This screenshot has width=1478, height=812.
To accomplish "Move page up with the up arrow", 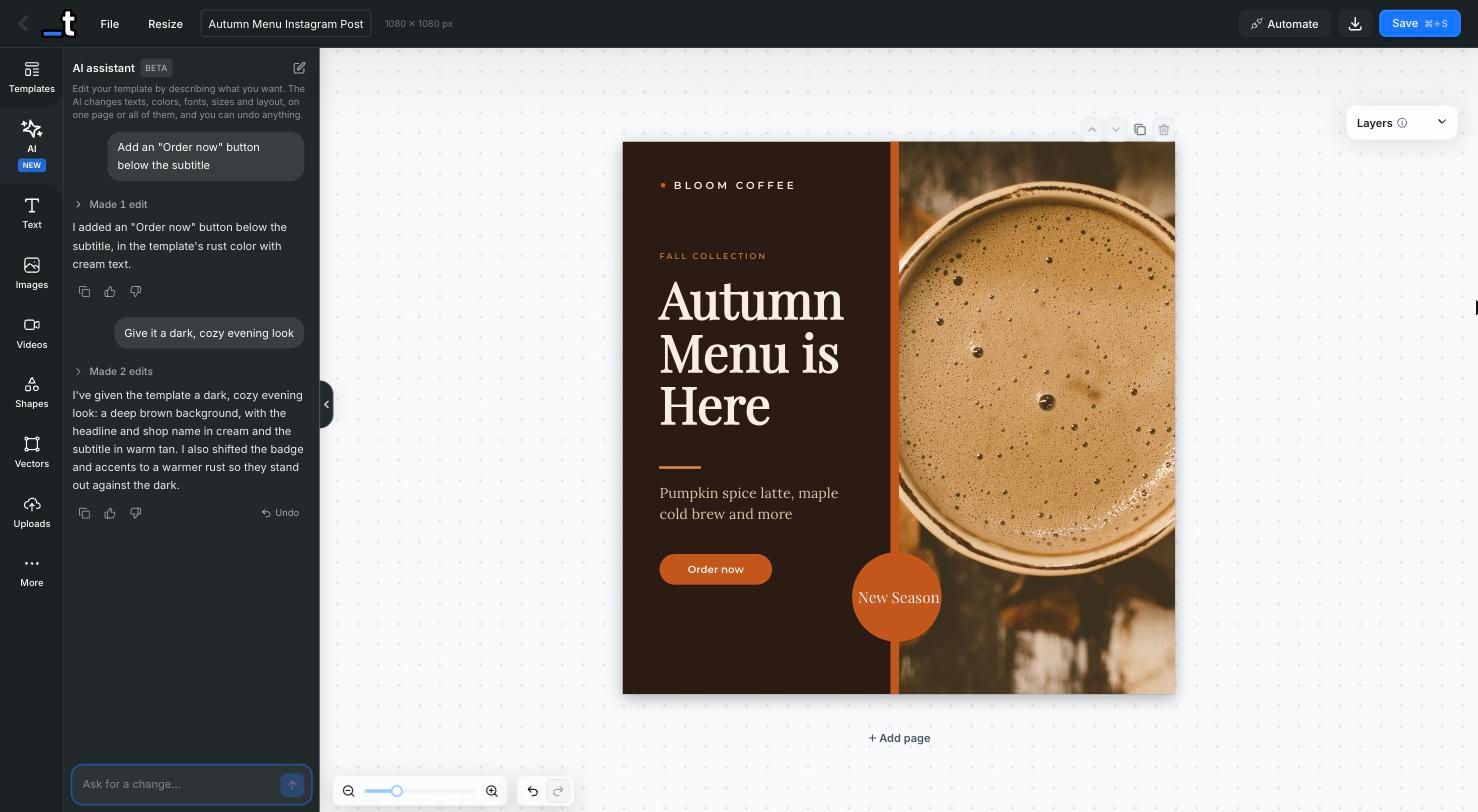I will 1092,129.
